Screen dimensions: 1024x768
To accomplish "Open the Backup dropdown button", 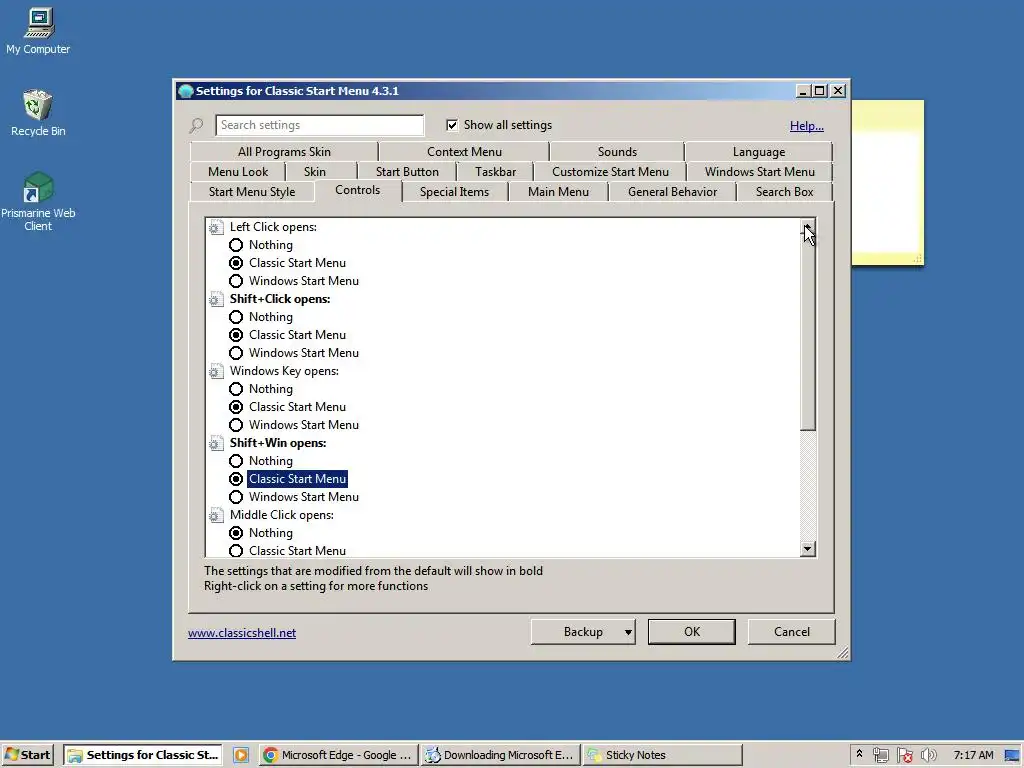I will click(583, 632).
